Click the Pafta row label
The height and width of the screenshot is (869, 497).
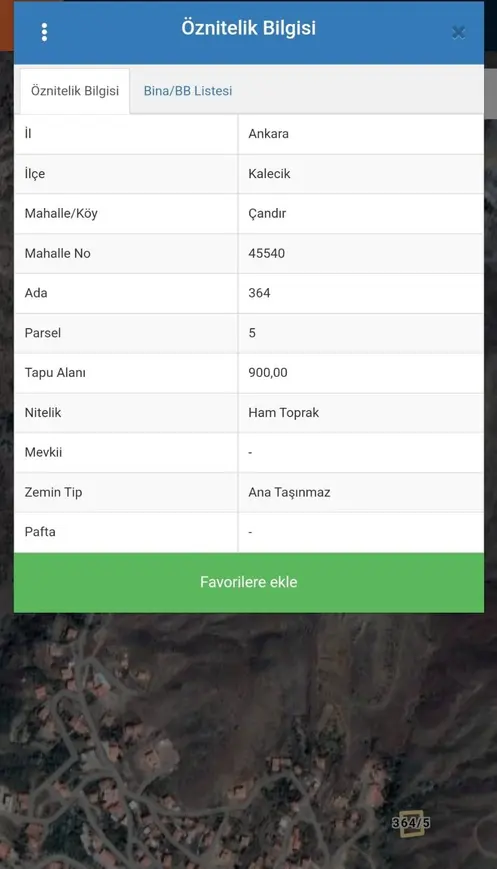(x=40, y=532)
